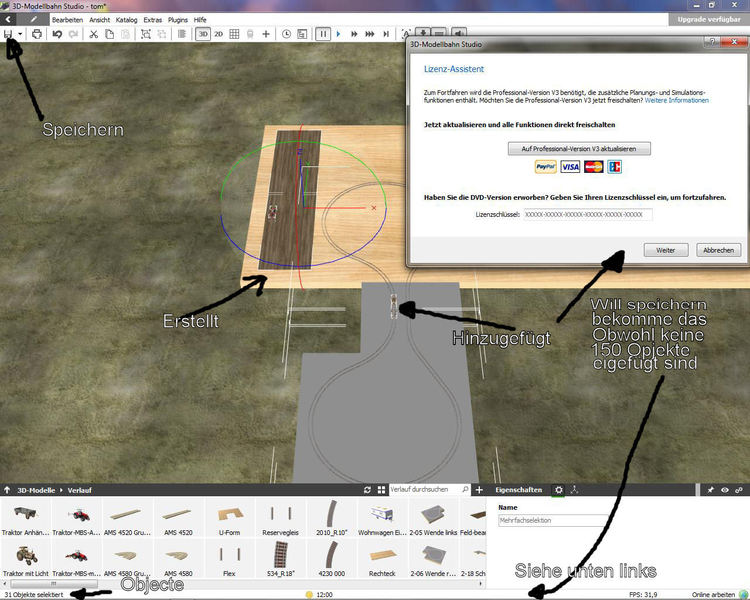Click the Ungroup objects icon
The width and height of the screenshot is (750, 600).
(x=162, y=34)
